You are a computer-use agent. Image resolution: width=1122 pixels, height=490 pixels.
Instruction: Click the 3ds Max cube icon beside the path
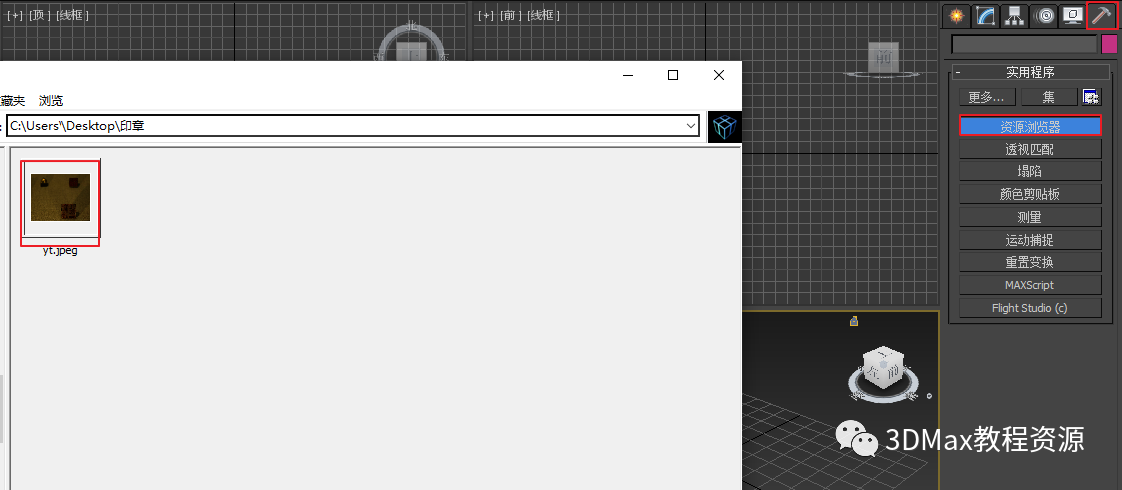pos(724,127)
